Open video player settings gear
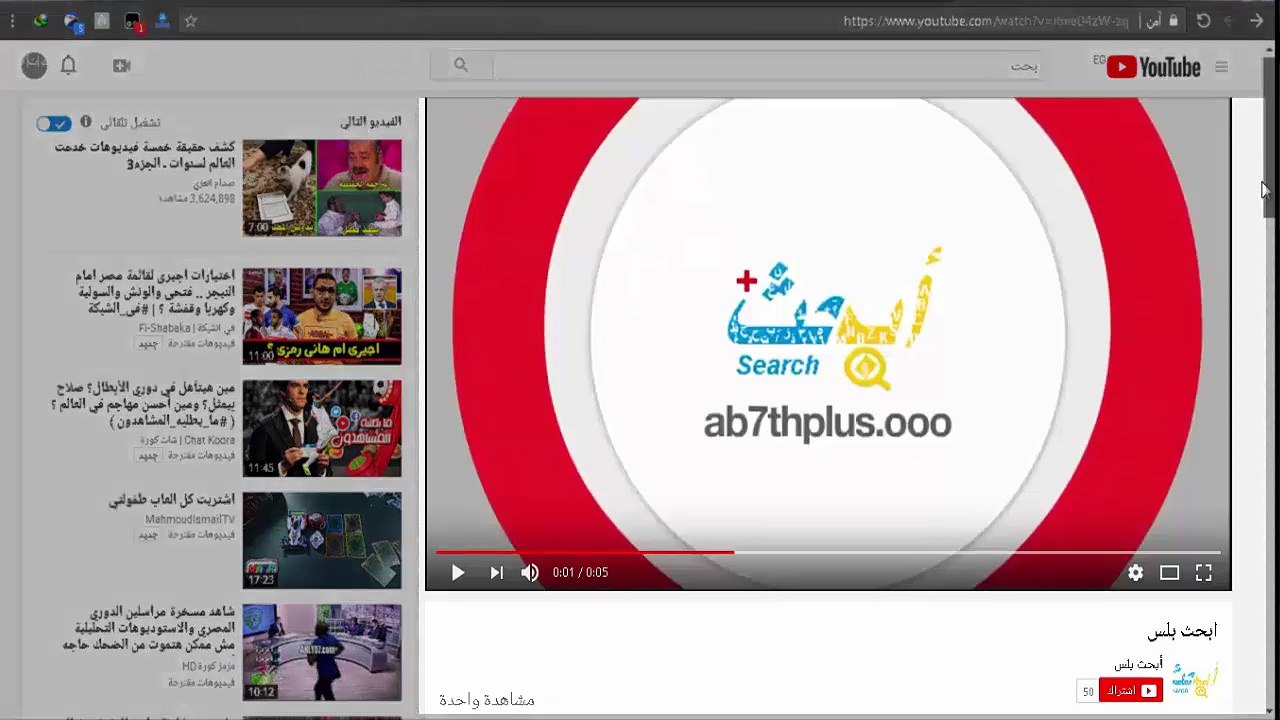 pyautogui.click(x=1135, y=572)
